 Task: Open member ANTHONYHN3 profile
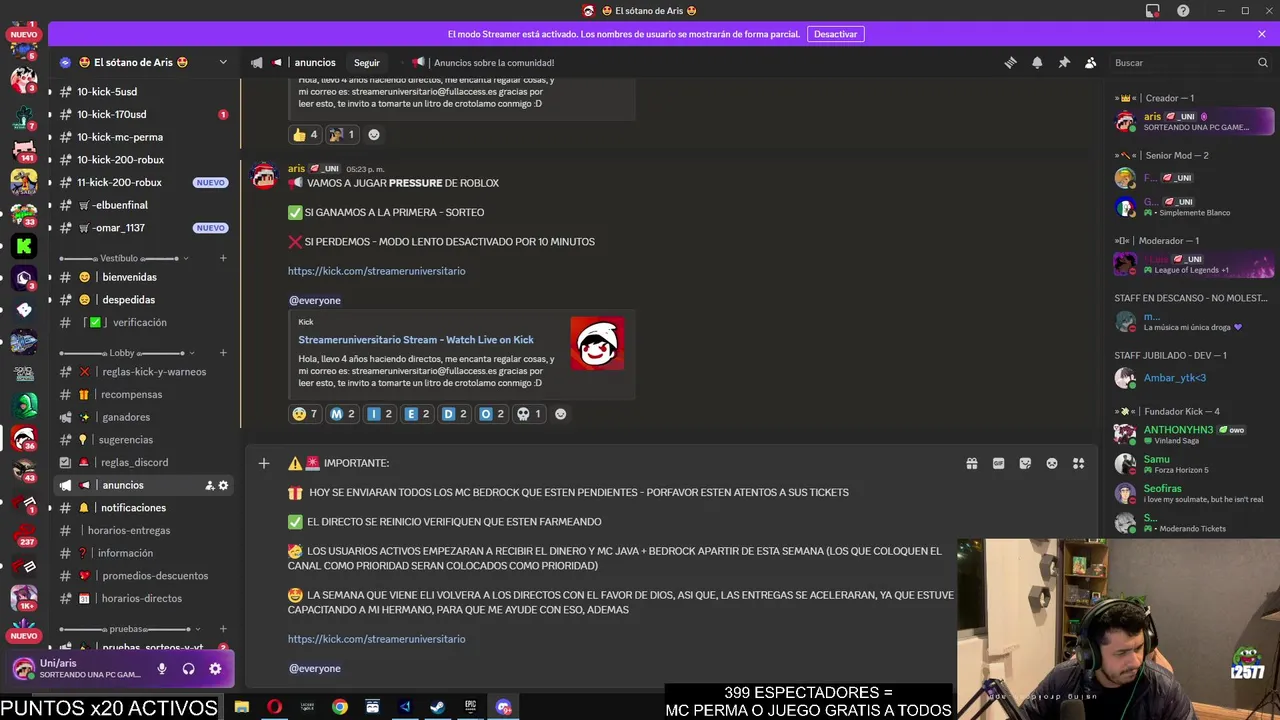1194,435
